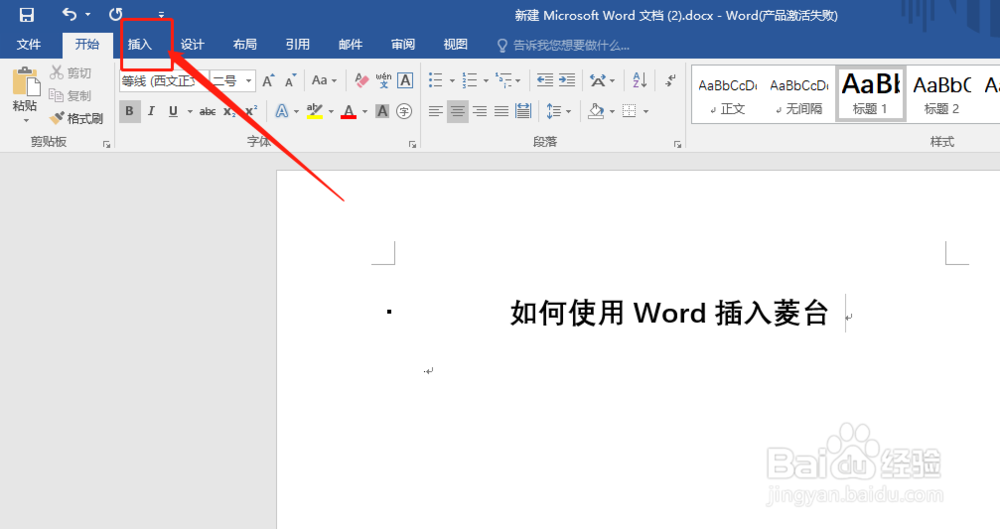
Task: Click the Tell Me search box
Action: point(563,45)
